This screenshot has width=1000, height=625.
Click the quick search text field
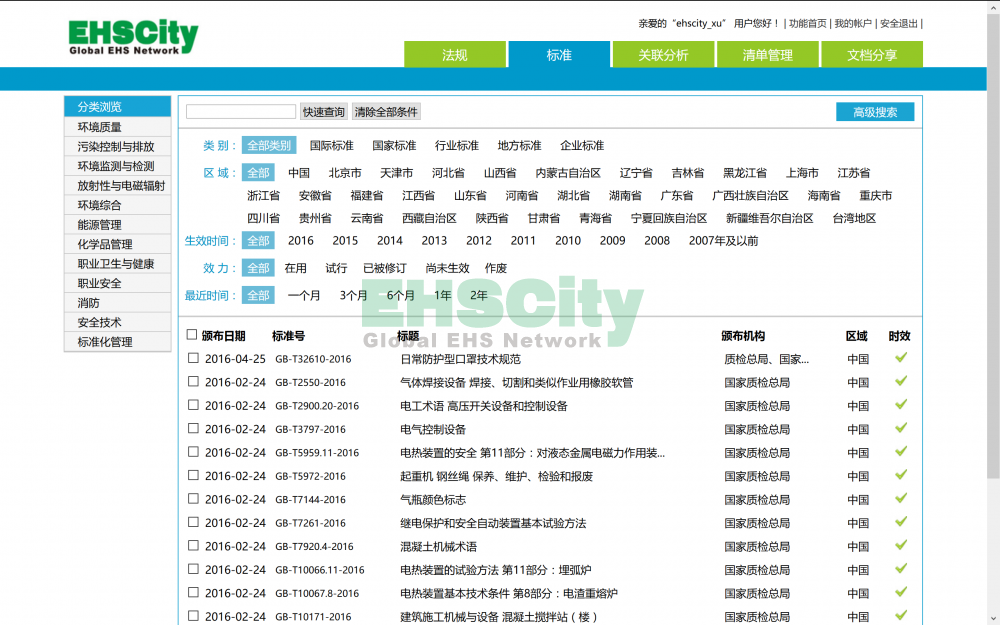[241, 112]
